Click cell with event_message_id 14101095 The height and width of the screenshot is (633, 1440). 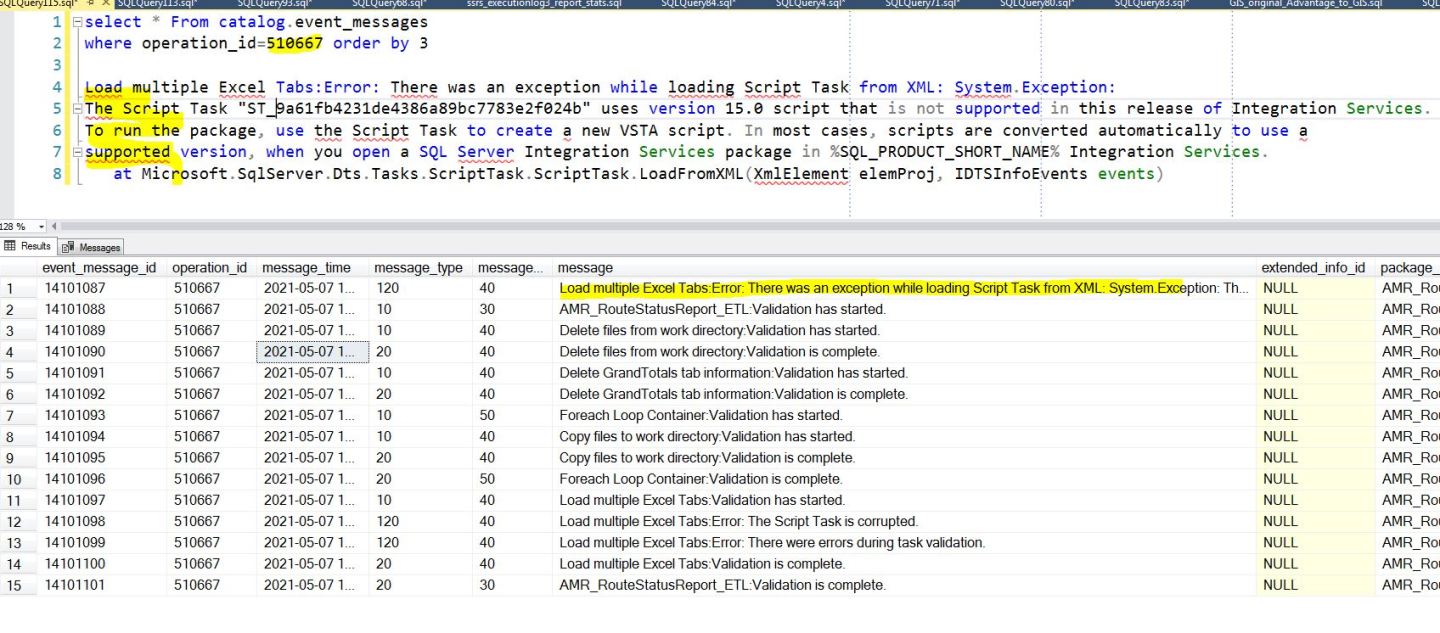click(101, 458)
